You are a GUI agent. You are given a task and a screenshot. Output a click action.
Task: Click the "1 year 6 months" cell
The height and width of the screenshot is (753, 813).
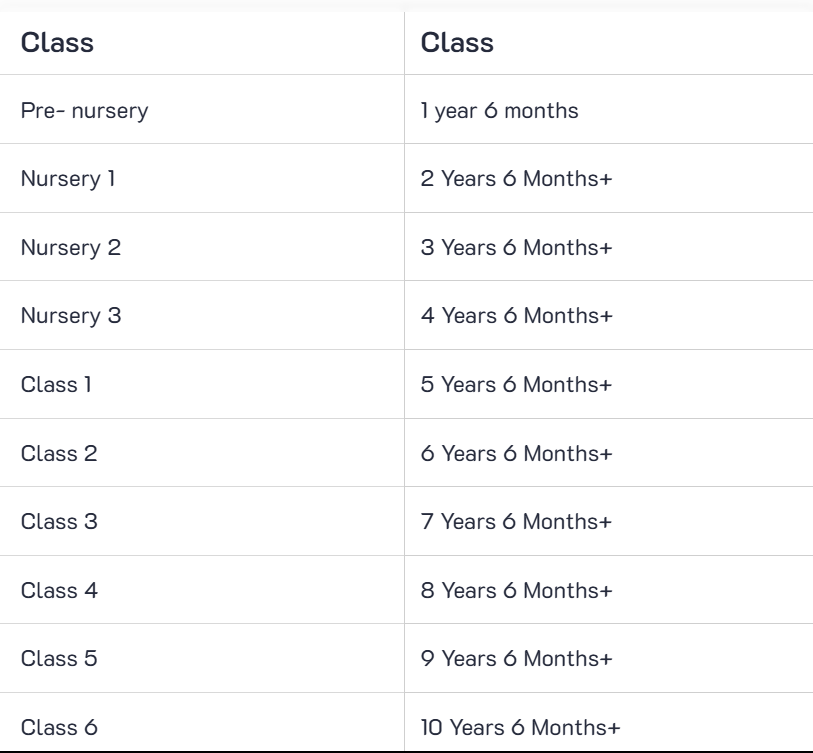tap(499, 111)
